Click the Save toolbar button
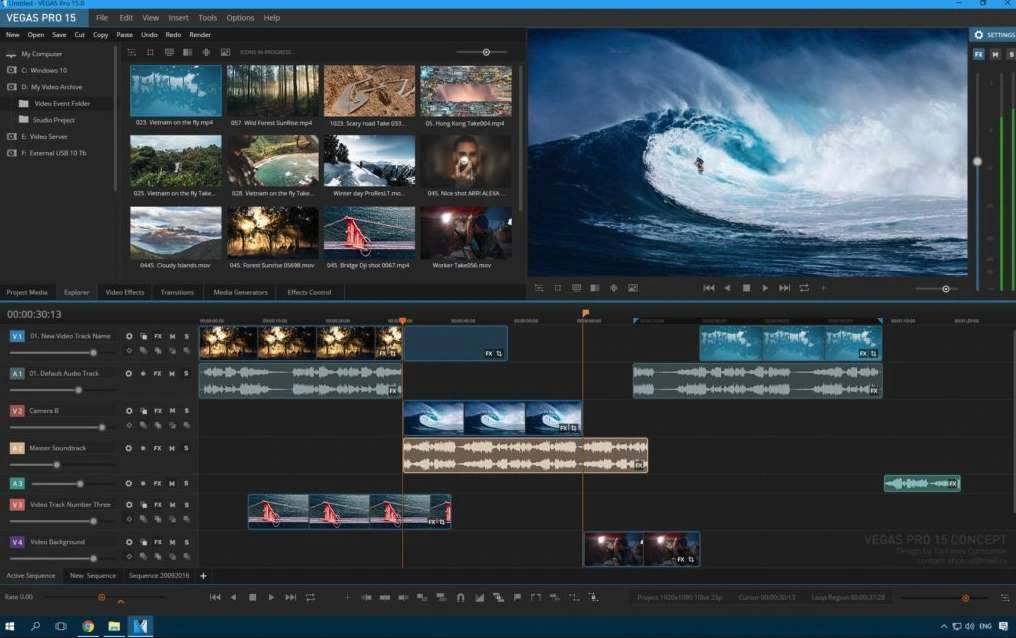This screenshot has height=638, width=1016. point(59,35)
